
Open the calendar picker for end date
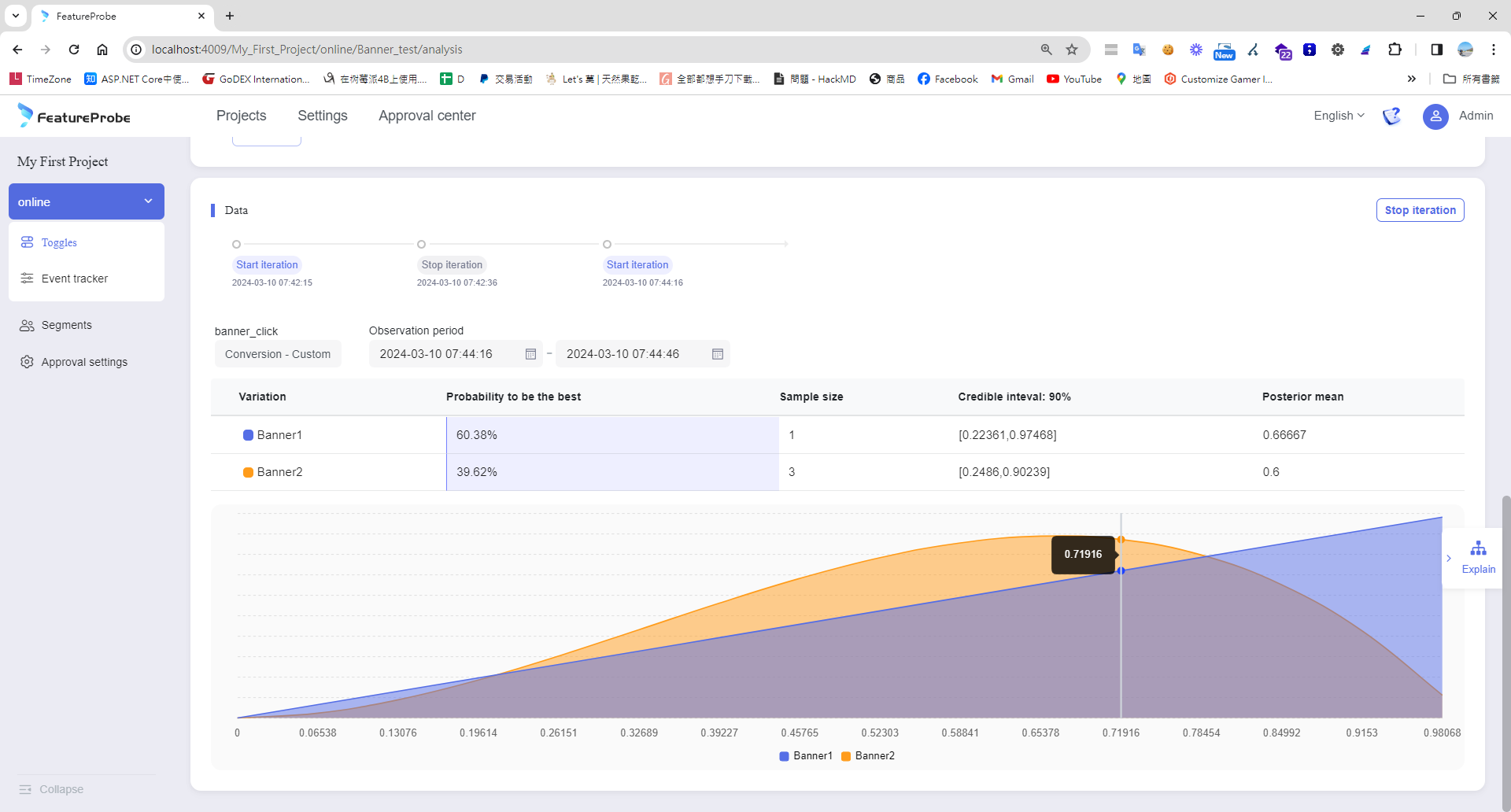717,354
